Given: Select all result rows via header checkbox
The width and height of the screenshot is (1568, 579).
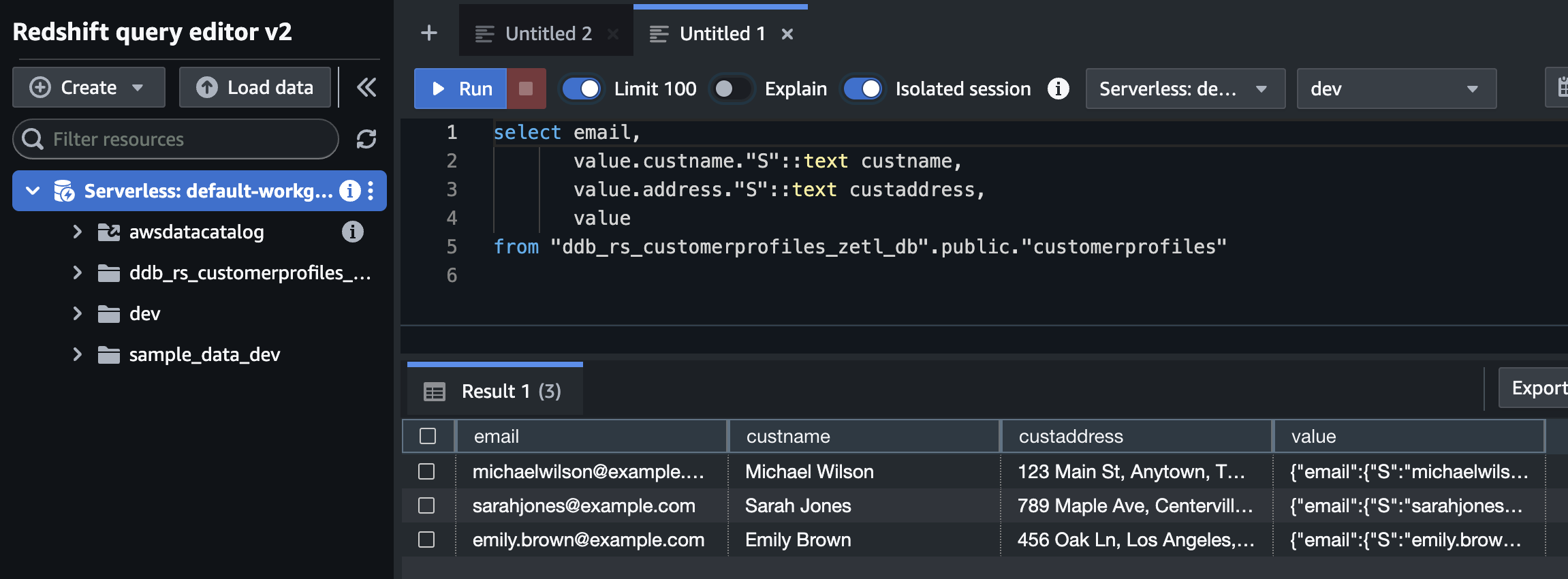Looking at the screenshot, I should (428, 436).
